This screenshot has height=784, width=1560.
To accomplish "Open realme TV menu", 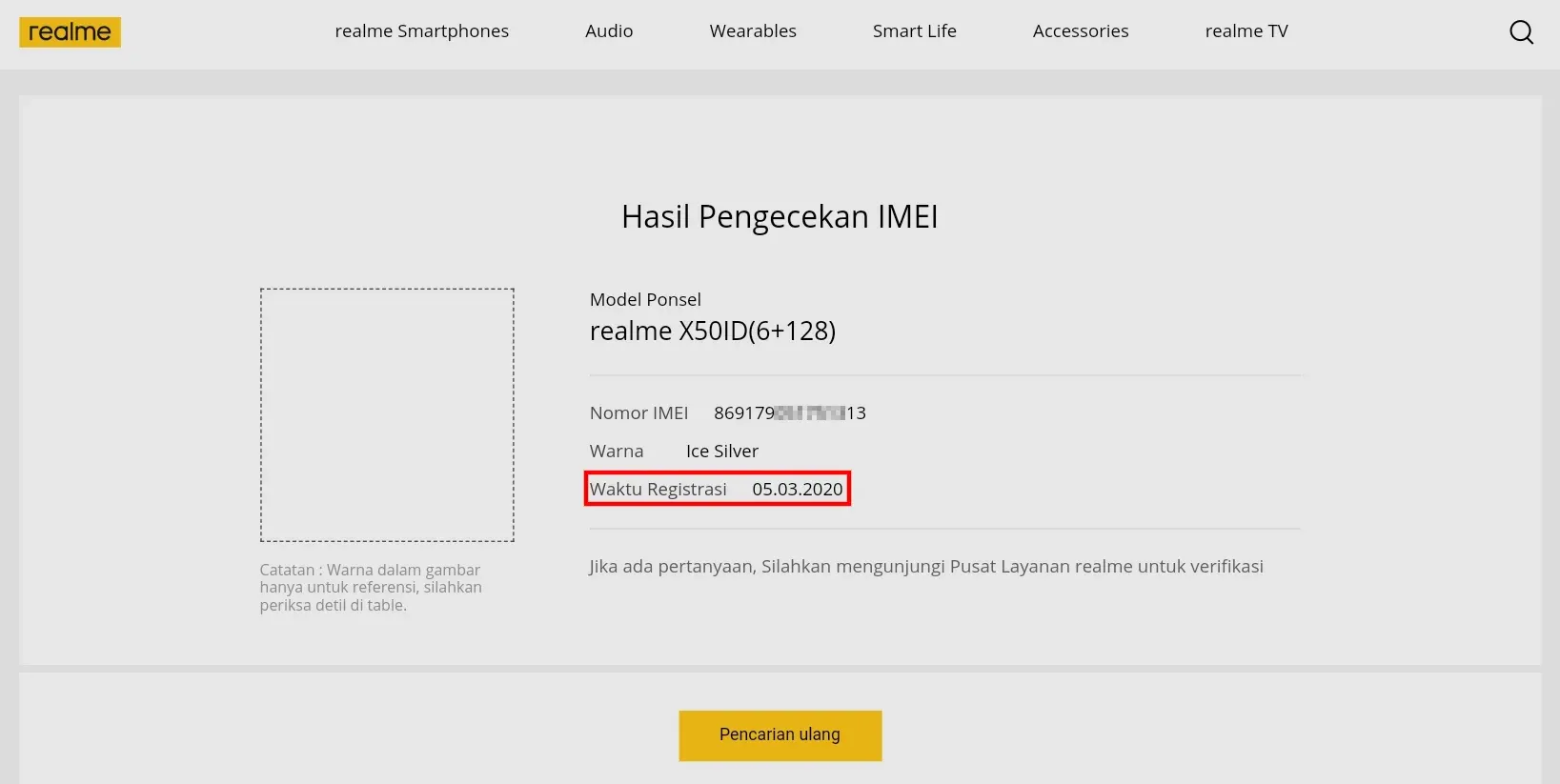I will point(1246,31).
